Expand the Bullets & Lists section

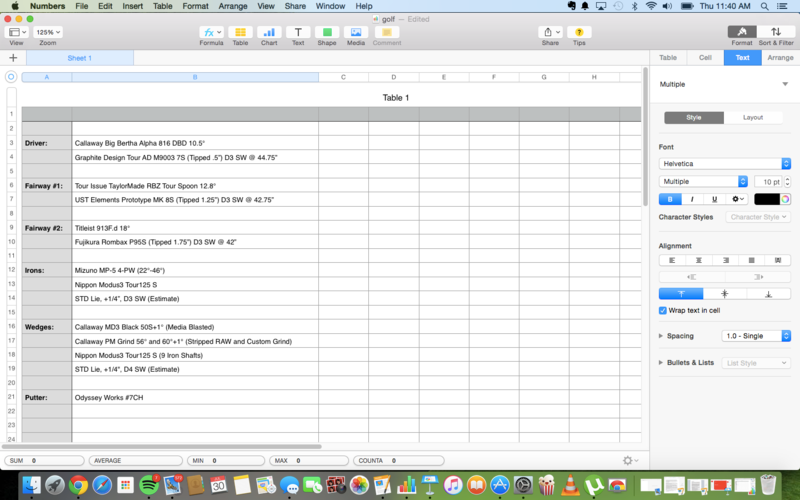(661, 363)
